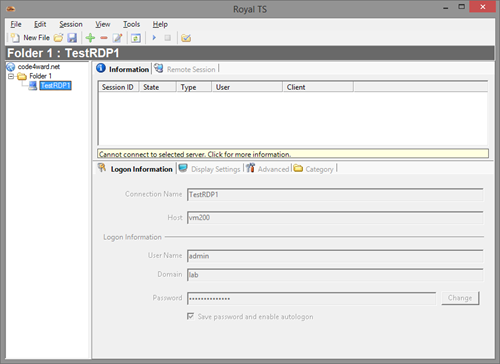Screen dimensions: 500x364
Task: Start session with blue play arrow
Action: click(154, 38)
